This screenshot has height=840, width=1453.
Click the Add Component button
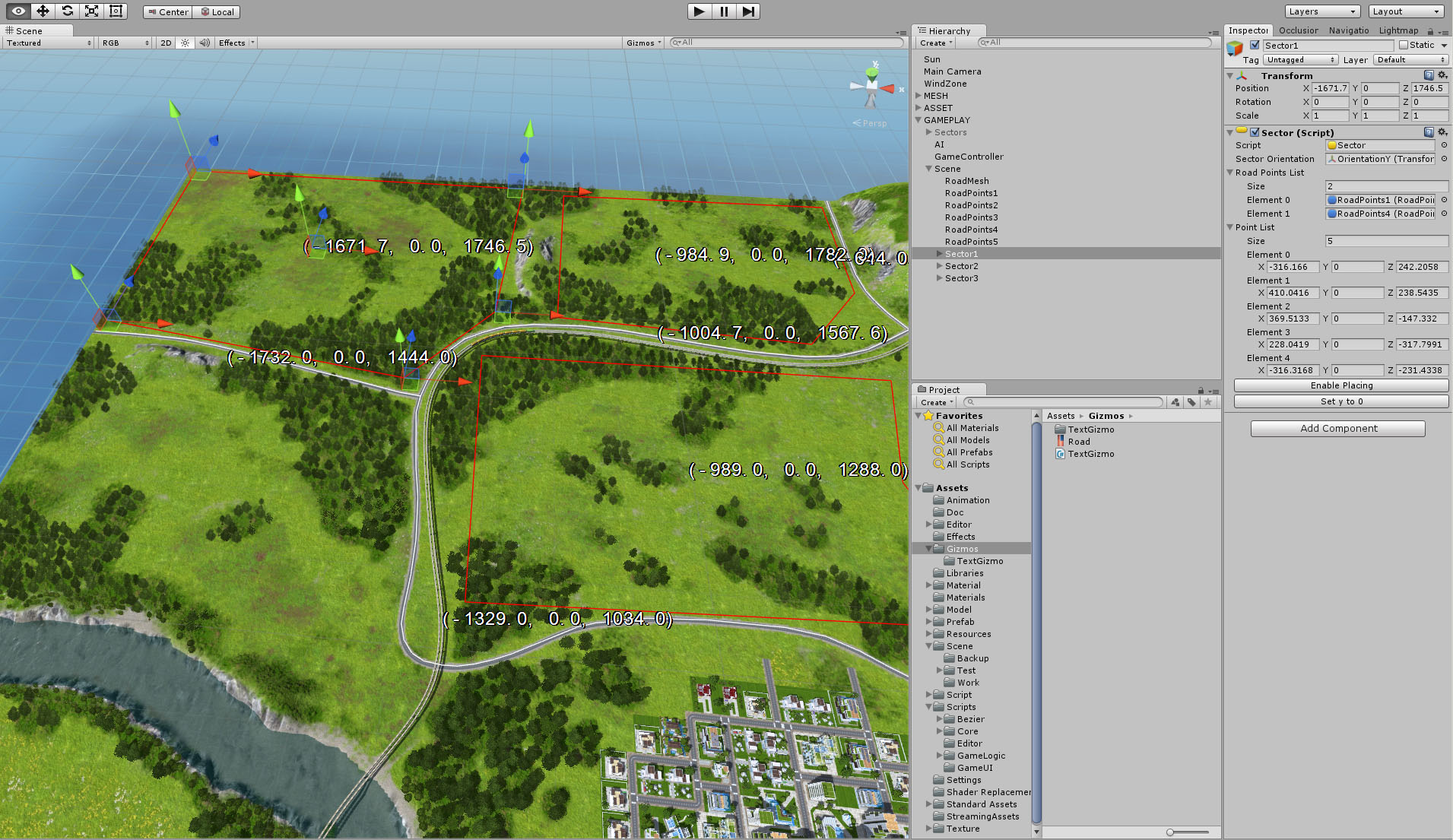pyautogui.click(x=1337, y=429)
